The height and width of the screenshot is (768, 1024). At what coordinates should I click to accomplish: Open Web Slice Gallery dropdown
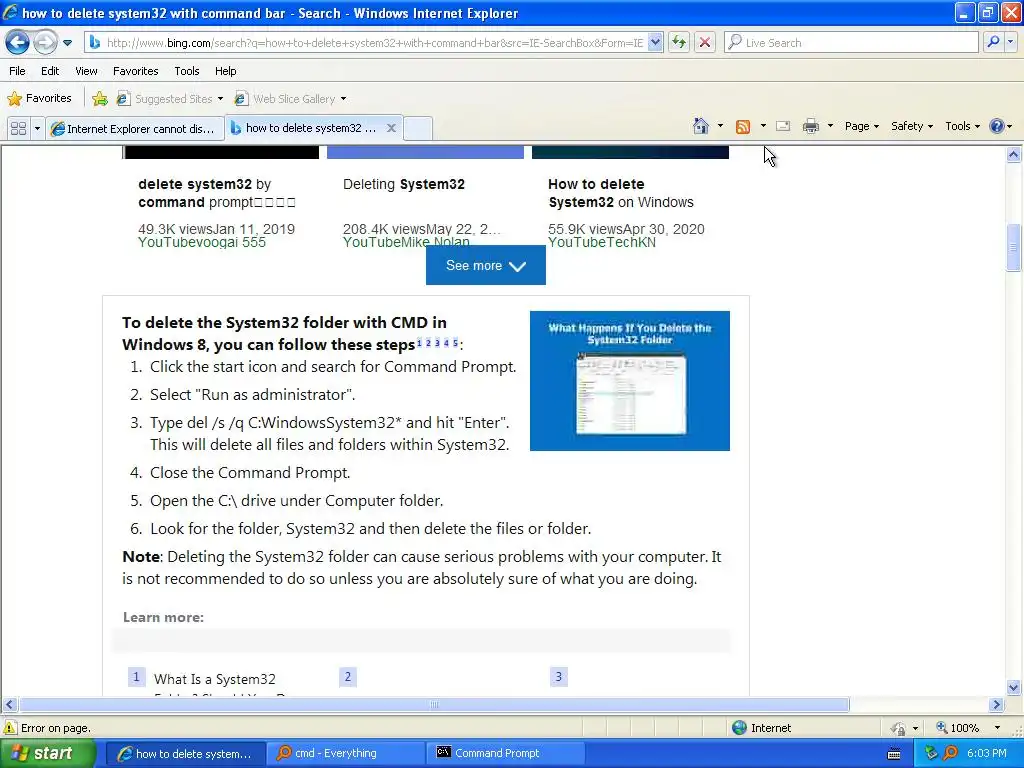point(291,99)
